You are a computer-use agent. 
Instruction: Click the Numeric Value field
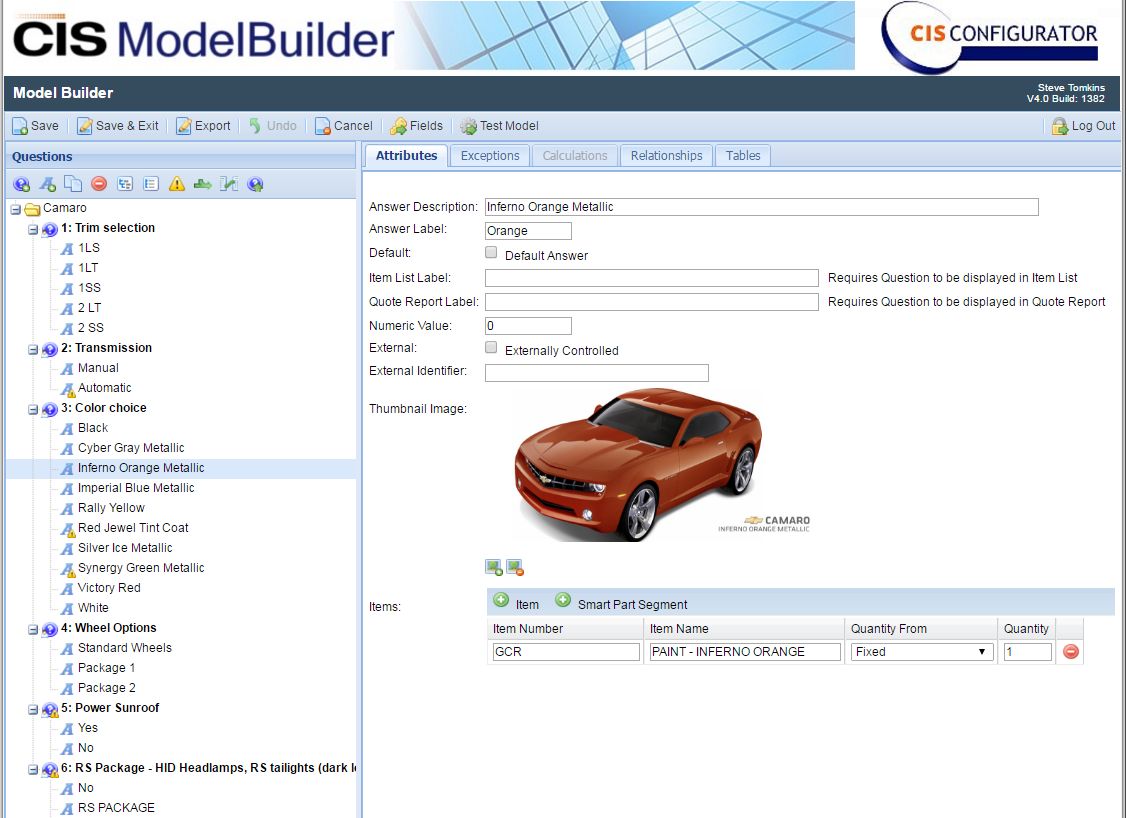point(528,326)
